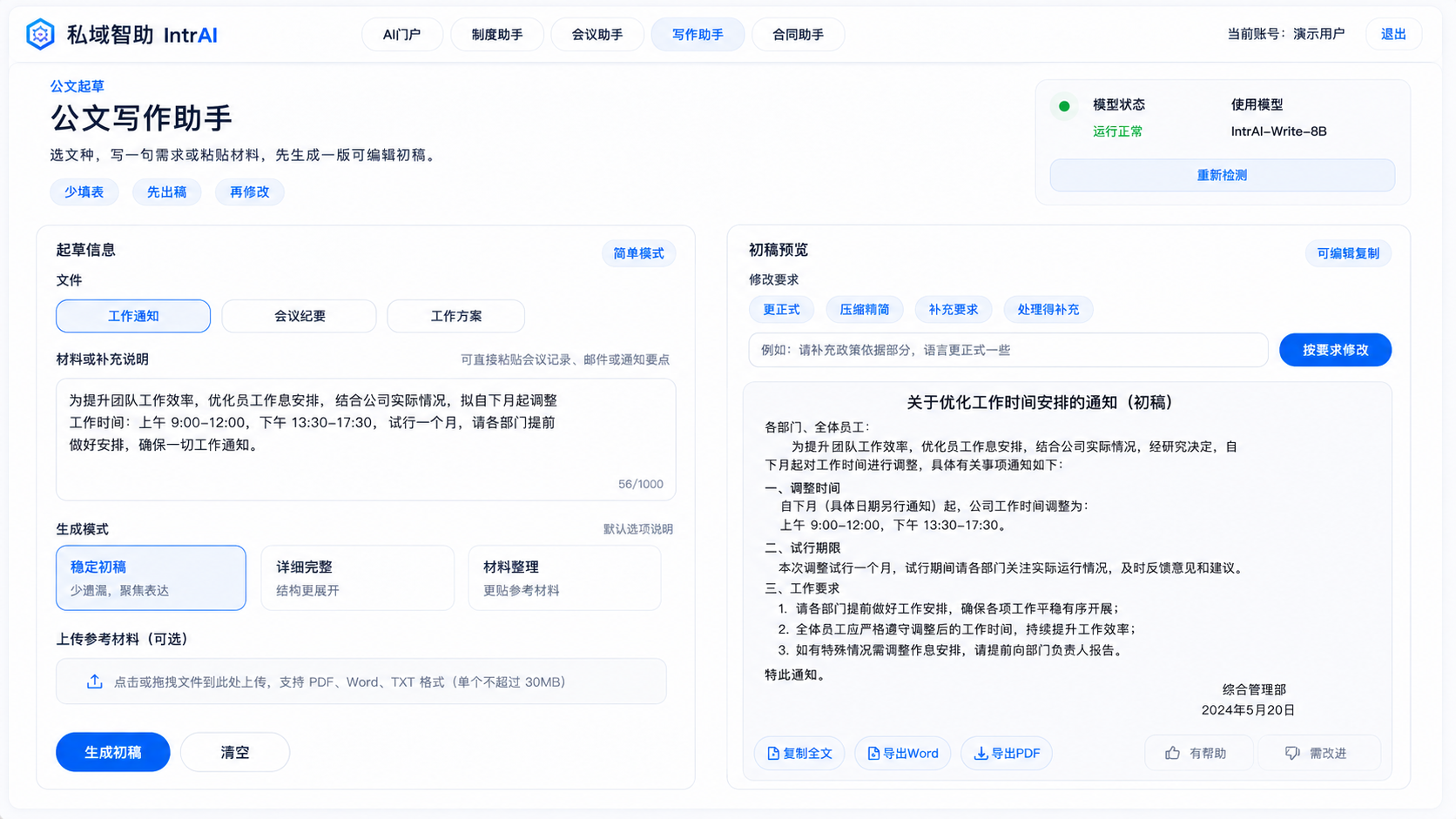
Task: Click the 演示用户 account name
Action: (x=1318, y=34)
